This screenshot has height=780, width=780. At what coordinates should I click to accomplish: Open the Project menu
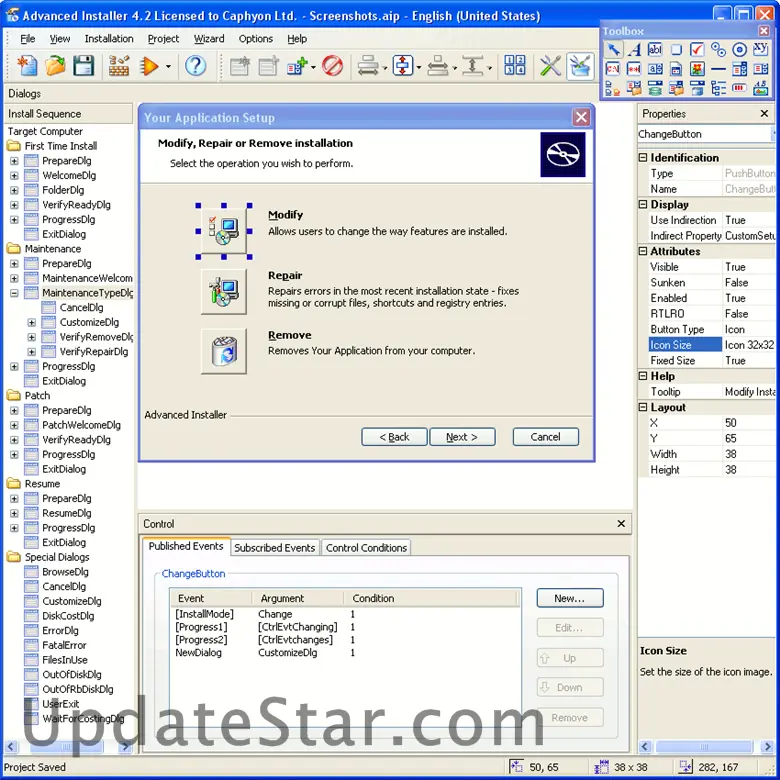[x=163, y=39]
